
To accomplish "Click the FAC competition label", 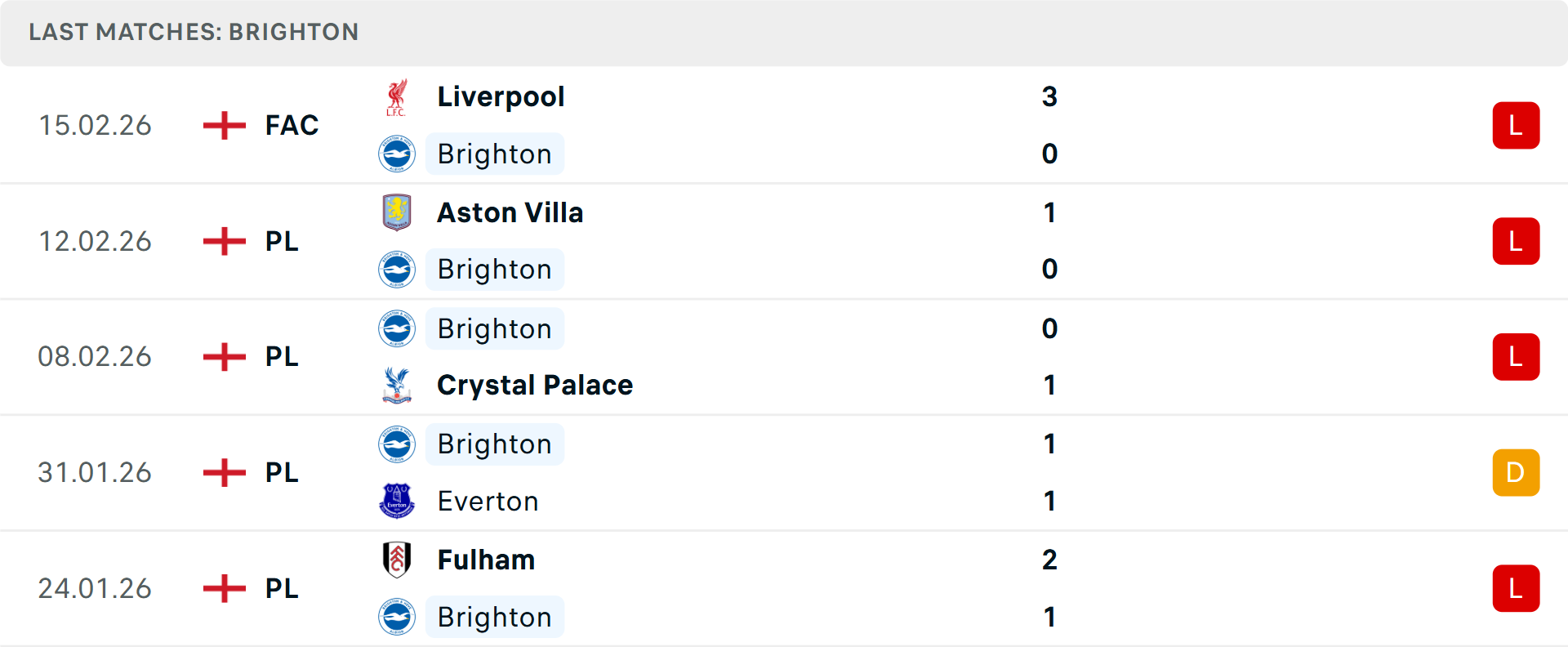I will (x=292, y=126).
